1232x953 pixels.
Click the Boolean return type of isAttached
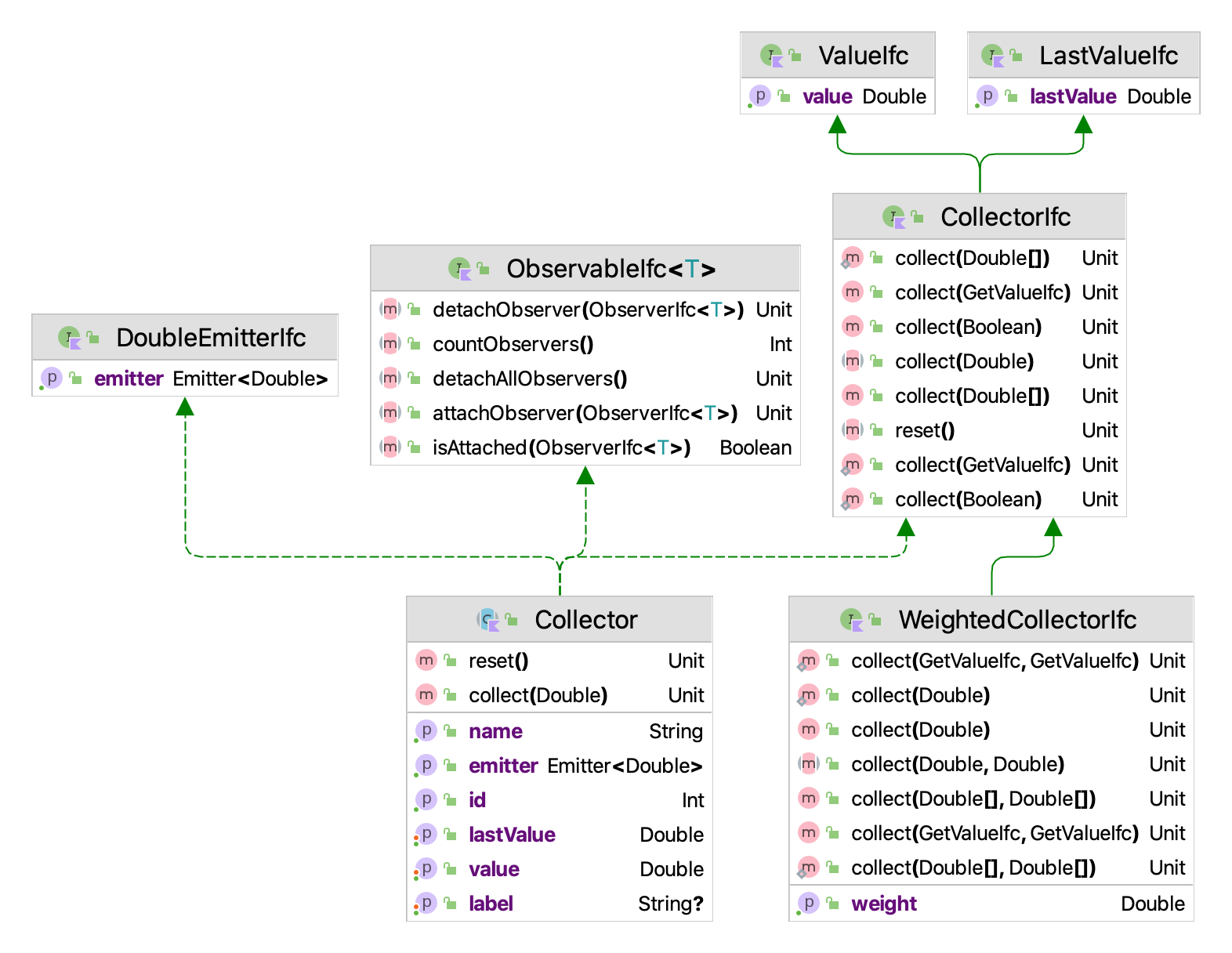point(756,448)
